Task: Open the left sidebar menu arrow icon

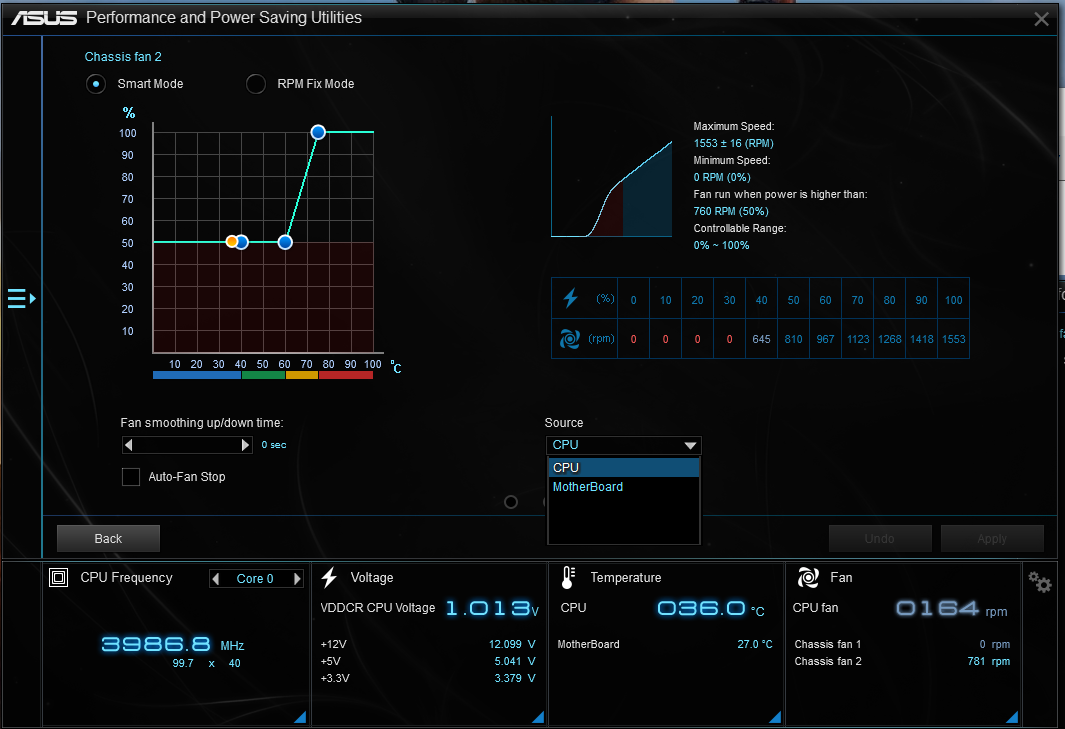Action: [21, 298]
